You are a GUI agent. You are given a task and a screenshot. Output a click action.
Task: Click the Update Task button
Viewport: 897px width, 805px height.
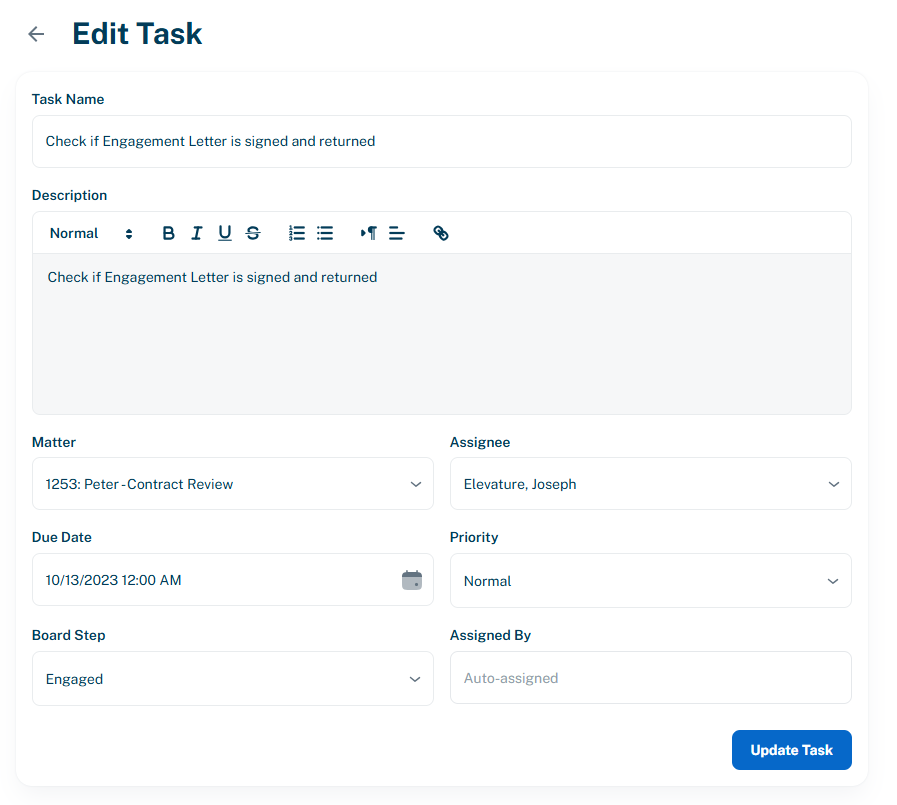[791, 749]
